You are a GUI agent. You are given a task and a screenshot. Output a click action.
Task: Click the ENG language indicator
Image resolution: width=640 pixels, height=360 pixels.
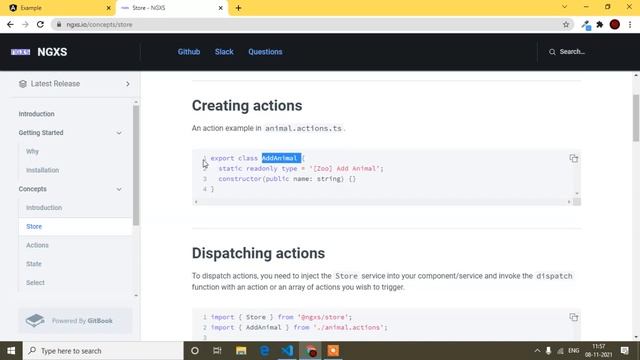coord(573,351)
